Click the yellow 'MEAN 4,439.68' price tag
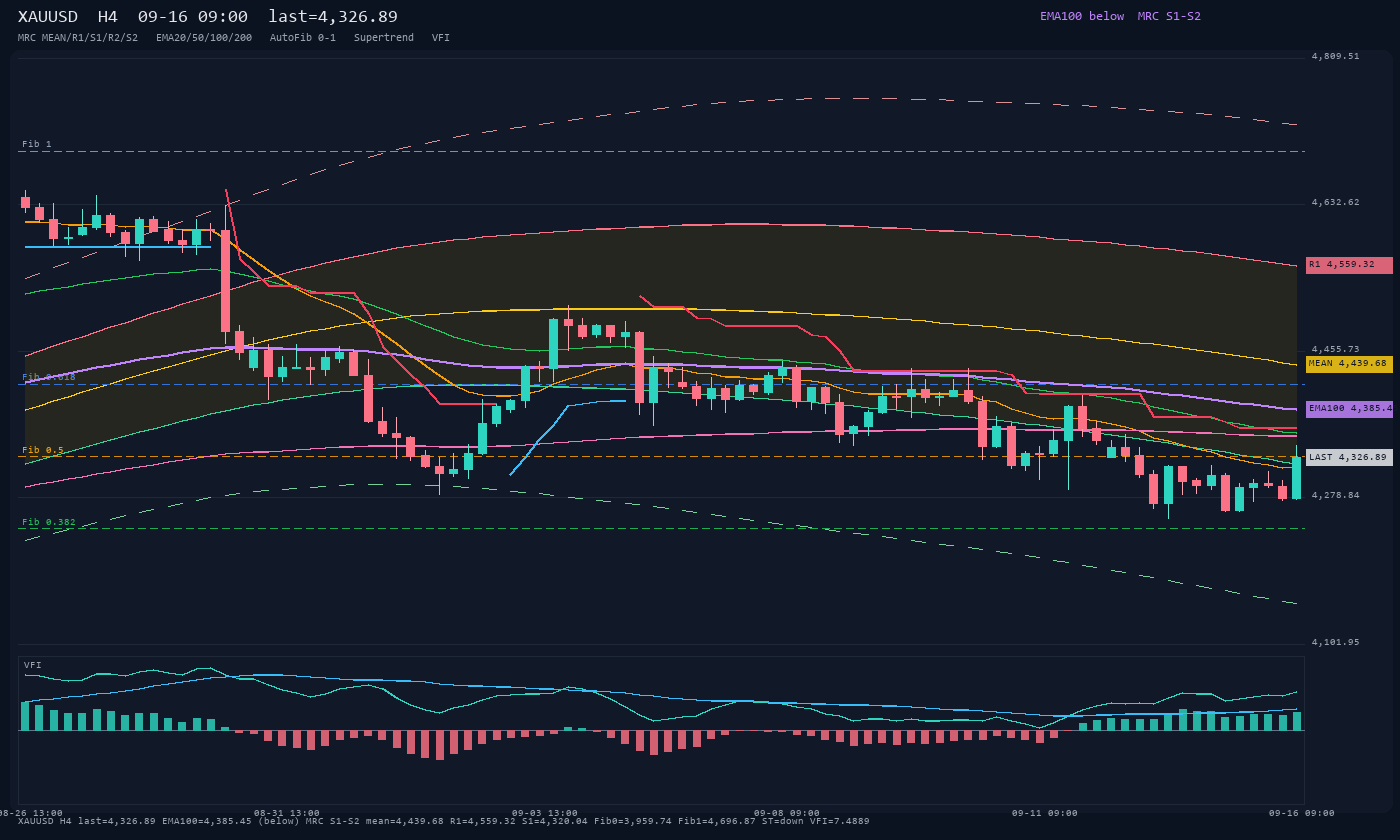1400x840 pixels. point(1349,364)
